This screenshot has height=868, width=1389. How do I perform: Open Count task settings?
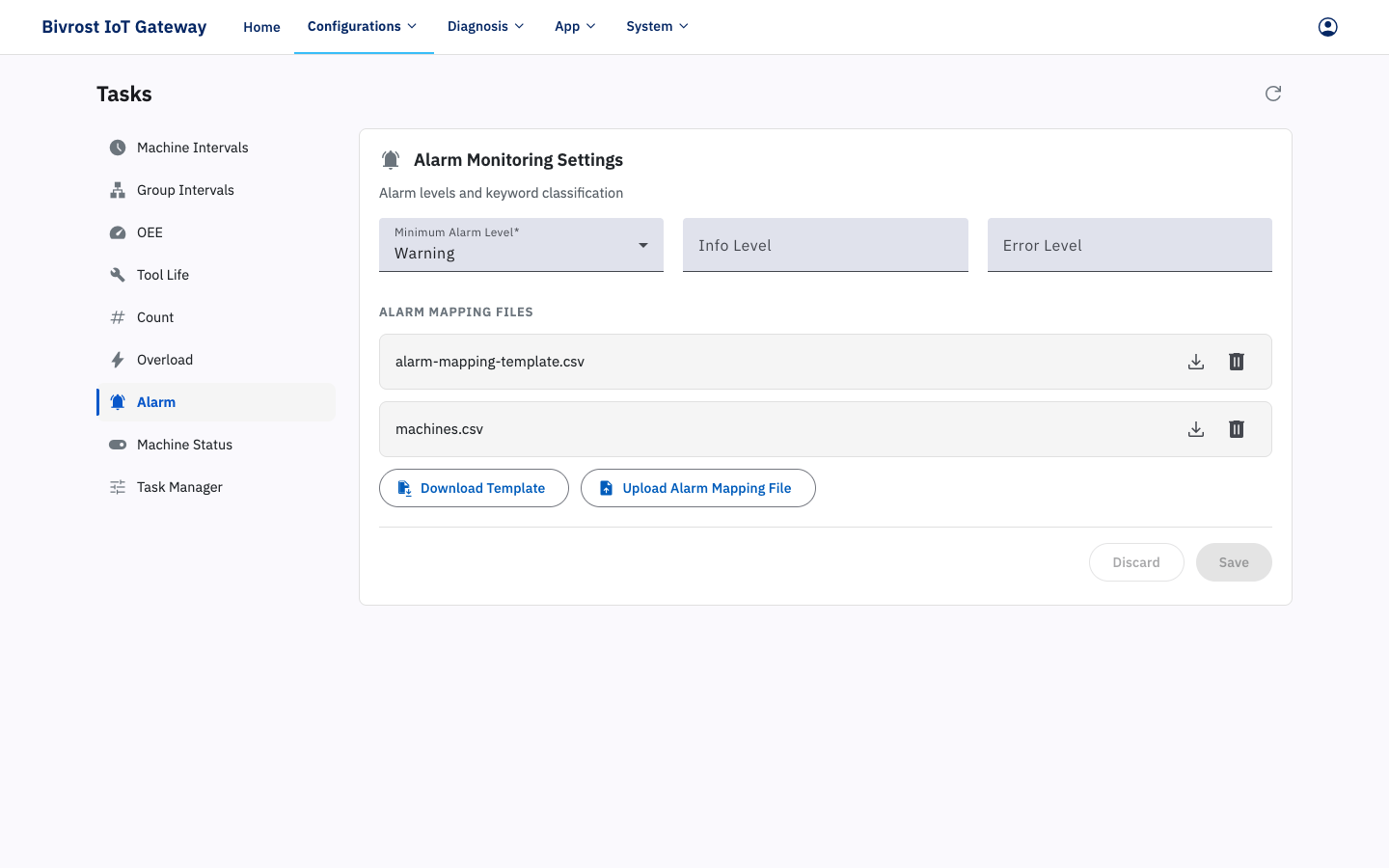click(216, 317)
